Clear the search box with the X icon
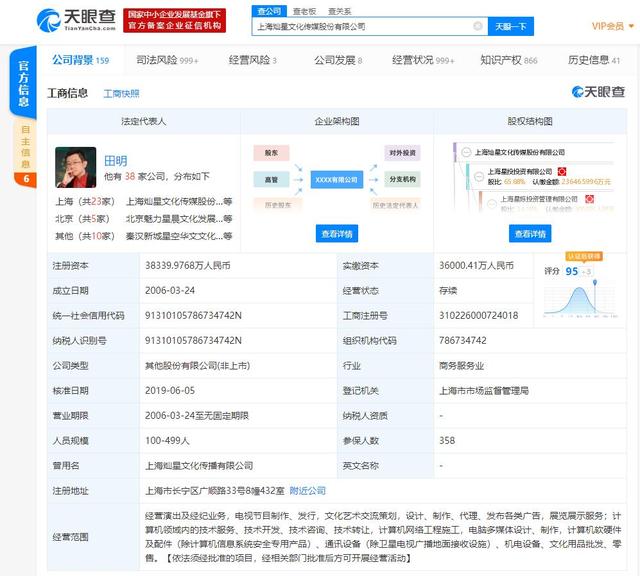The height and width of the screenshot is (576, 640). [477, 27]
